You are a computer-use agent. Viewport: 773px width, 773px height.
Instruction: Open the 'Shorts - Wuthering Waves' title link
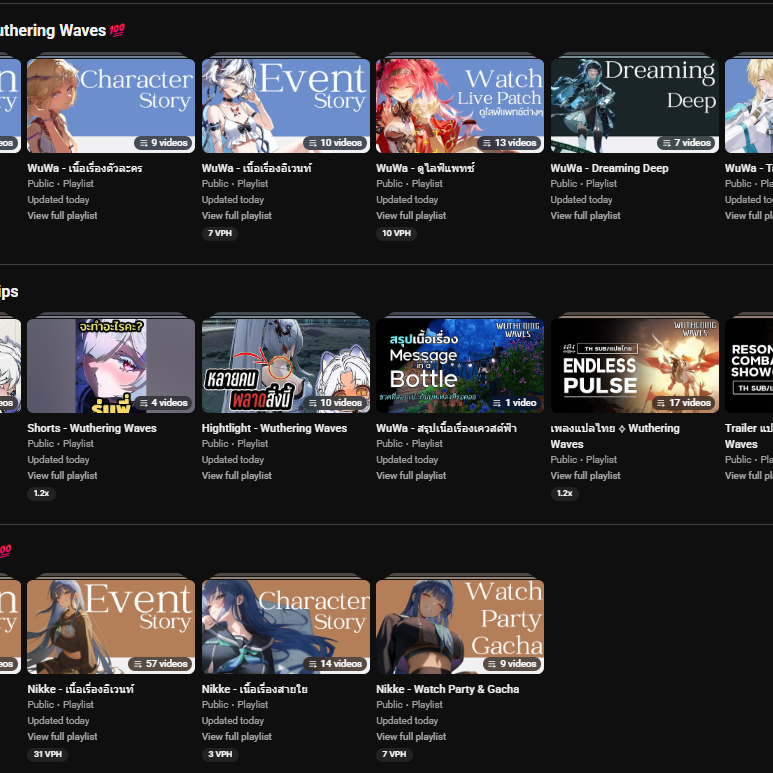tap(92, 428)
